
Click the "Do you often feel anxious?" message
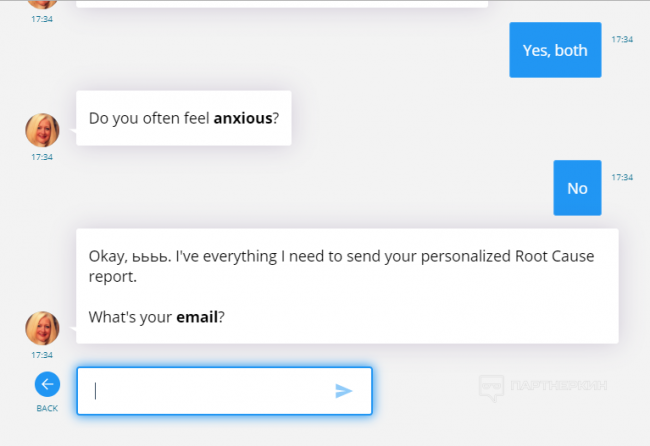(184, 118)
